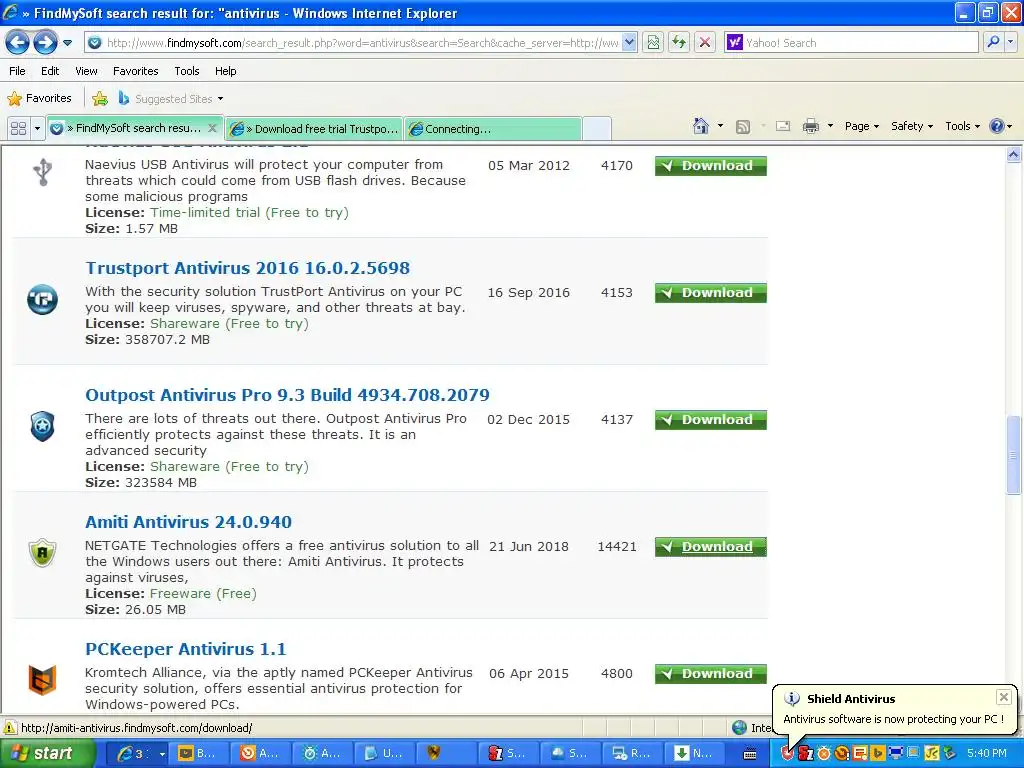Expand the address bar history dropdown
Screen dimensions: 1024x768
pyautogui.click(x=629, y=43)
